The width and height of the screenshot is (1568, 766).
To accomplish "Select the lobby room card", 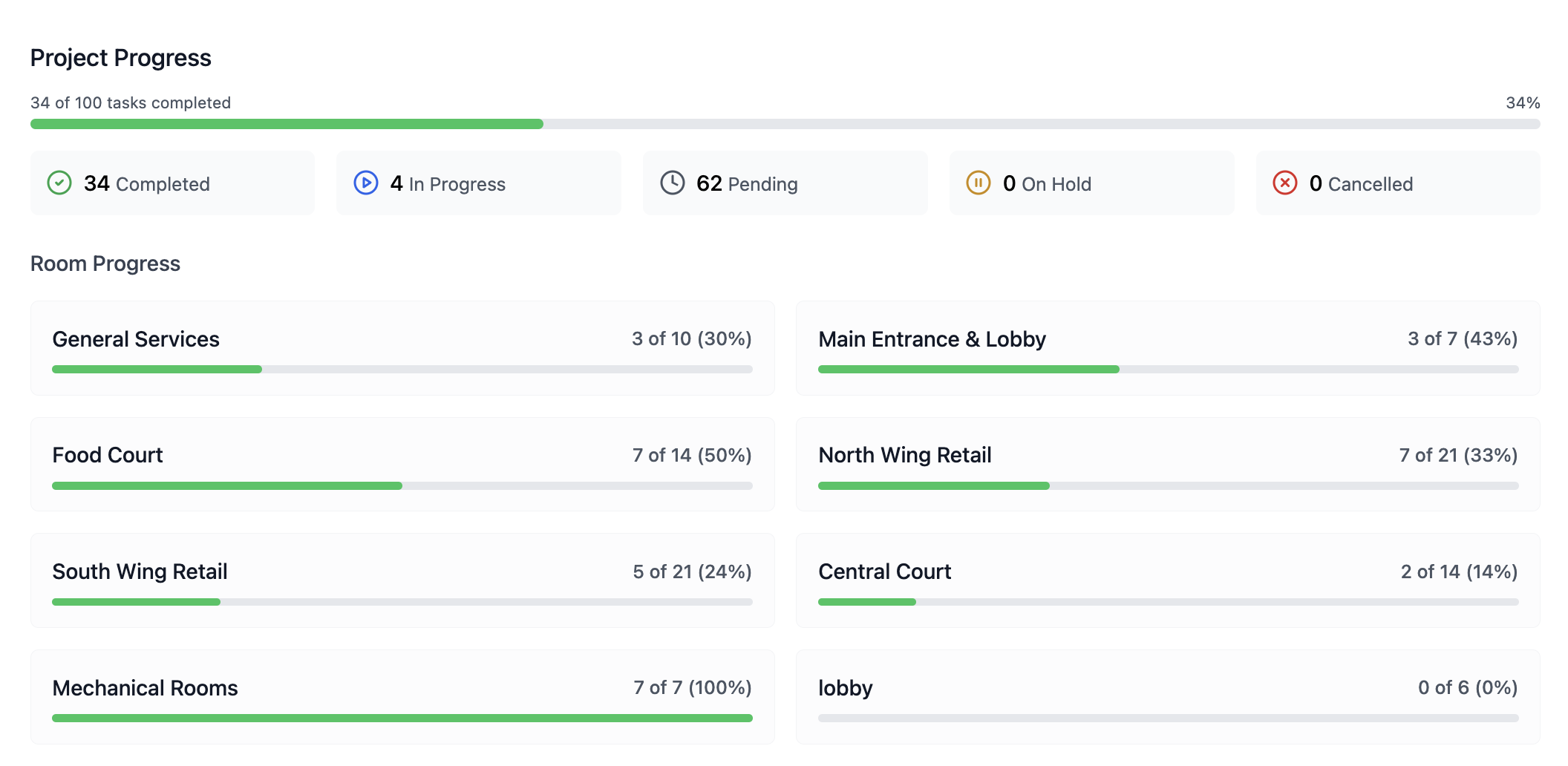I will [x=1168, y=696].
